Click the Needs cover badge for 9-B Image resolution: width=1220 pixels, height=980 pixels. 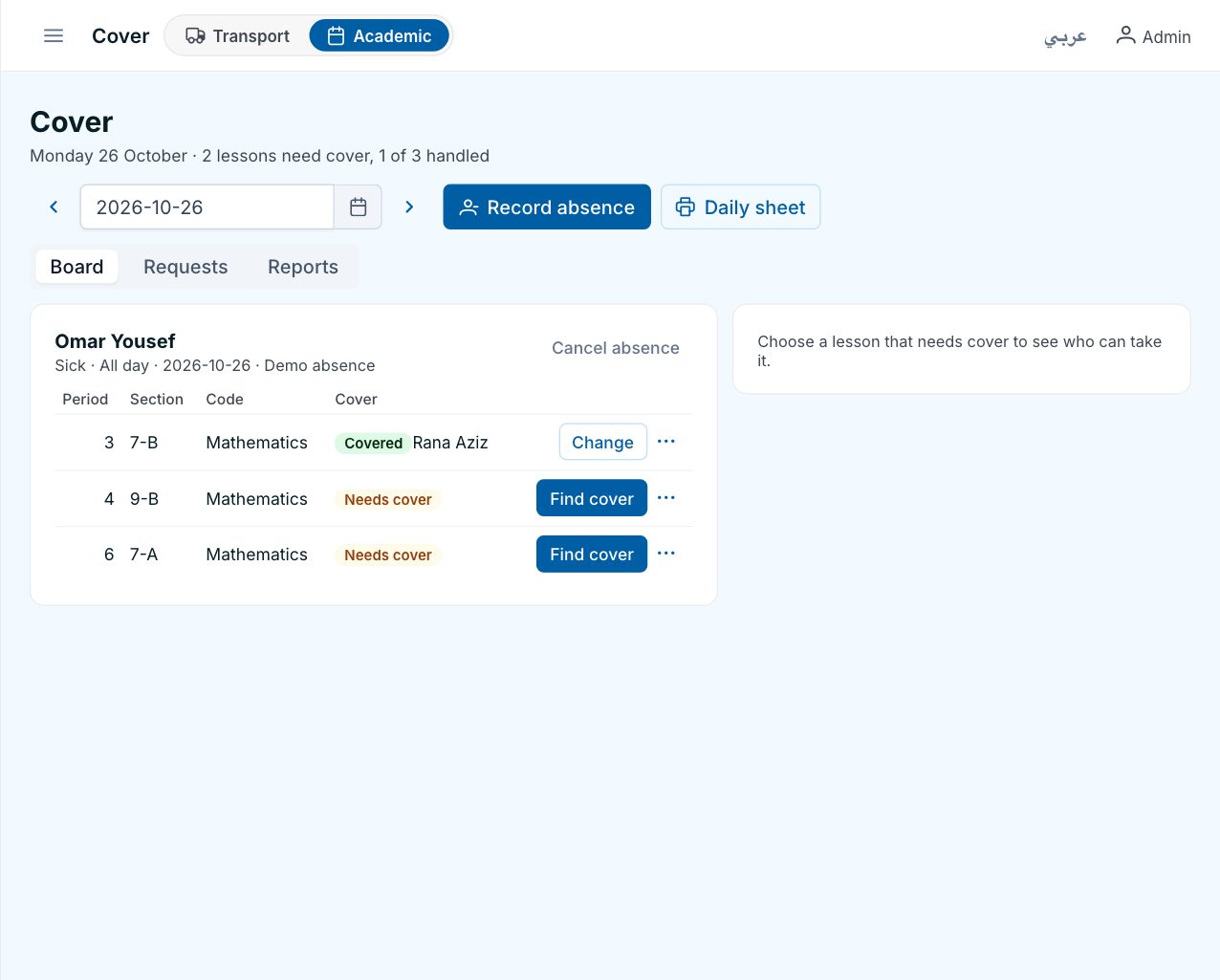point(387,499)
